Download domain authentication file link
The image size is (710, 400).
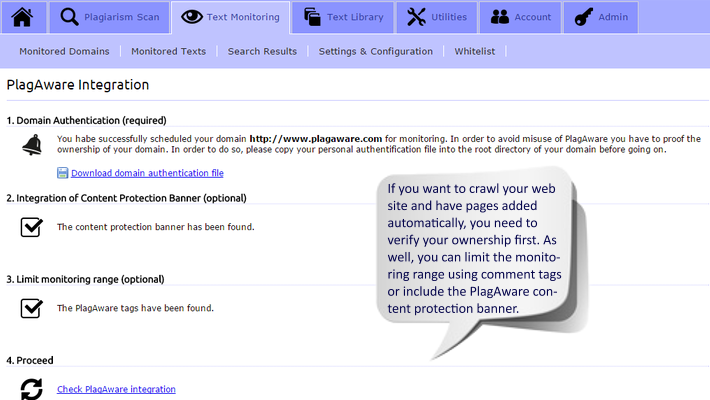147,173
